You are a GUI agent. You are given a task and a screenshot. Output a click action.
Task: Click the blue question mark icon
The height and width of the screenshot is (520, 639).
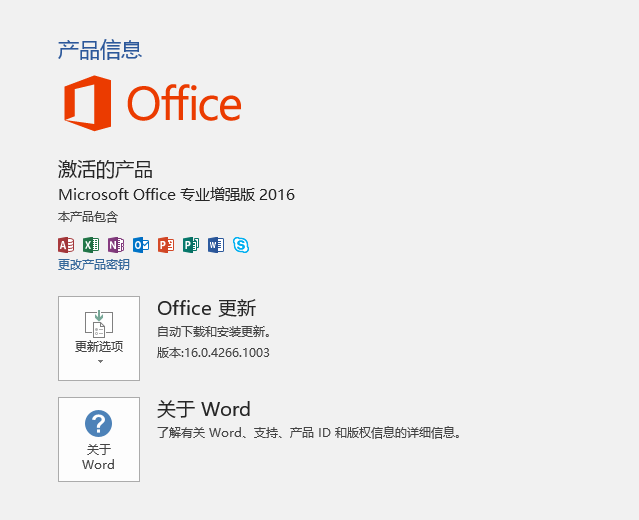coord(98,423)
